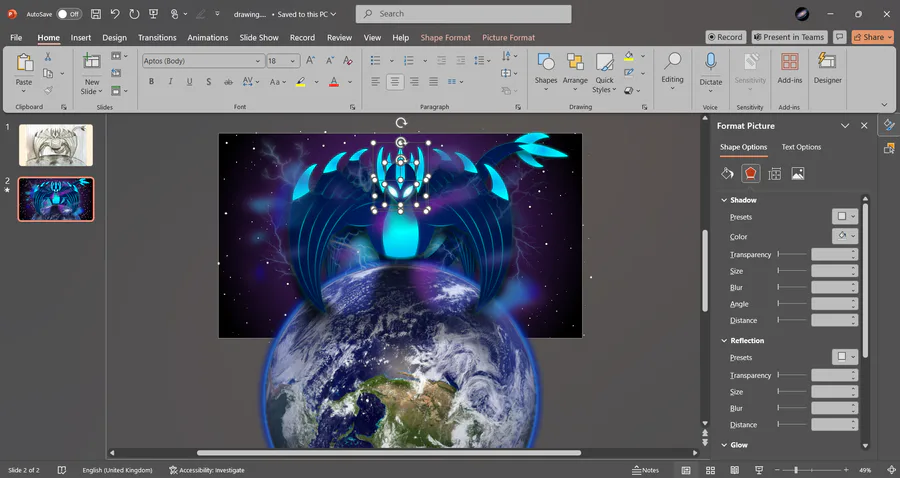Click the Record button

726,37
